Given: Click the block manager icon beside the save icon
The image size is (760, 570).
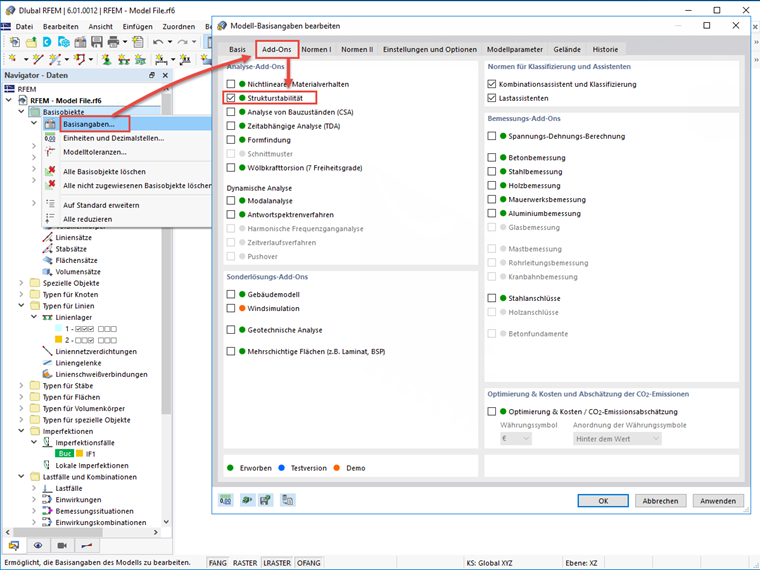Looking at the screenshot, I should click(x=80, y=42).
